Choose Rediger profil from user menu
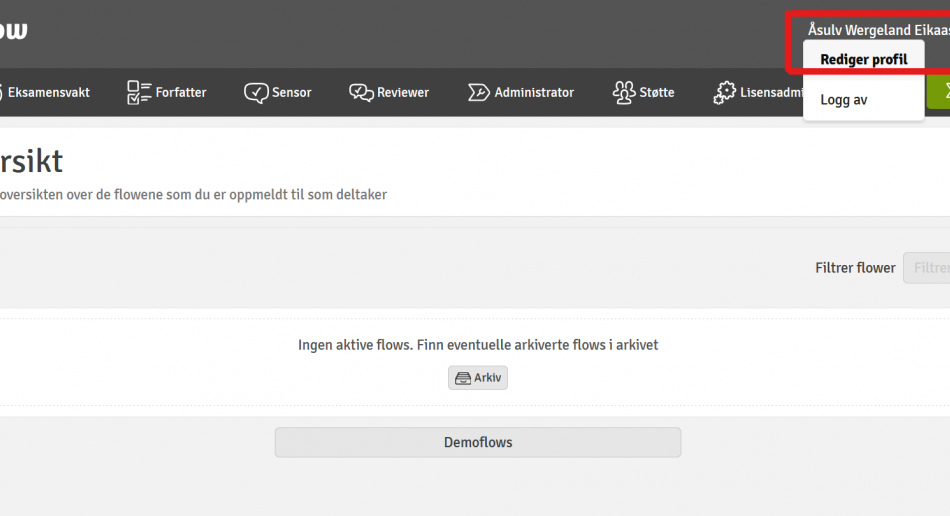The image size is (950, 516). click(863, 60)
